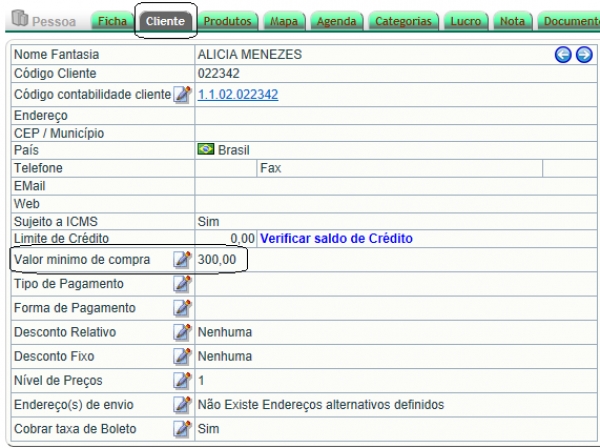Click the Brasil country text
The height and width of the screenshot is (448, 600).
pos(234,150)
